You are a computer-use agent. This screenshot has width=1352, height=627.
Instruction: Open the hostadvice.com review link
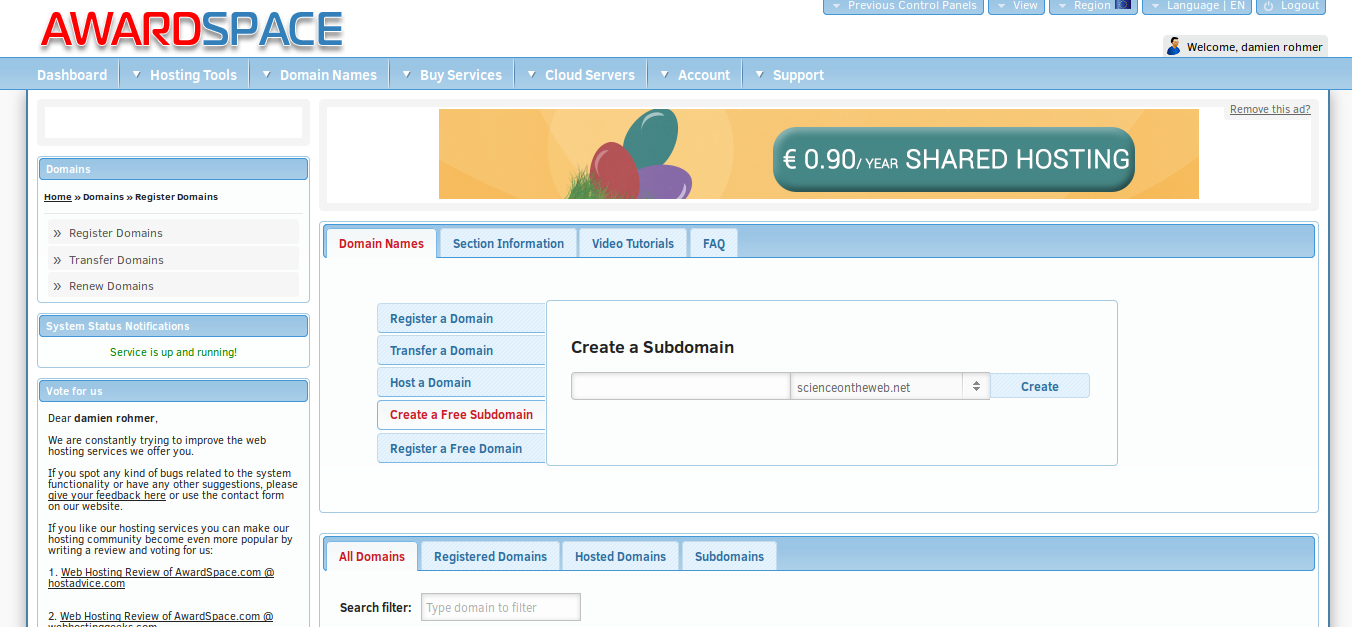[161, 578]
